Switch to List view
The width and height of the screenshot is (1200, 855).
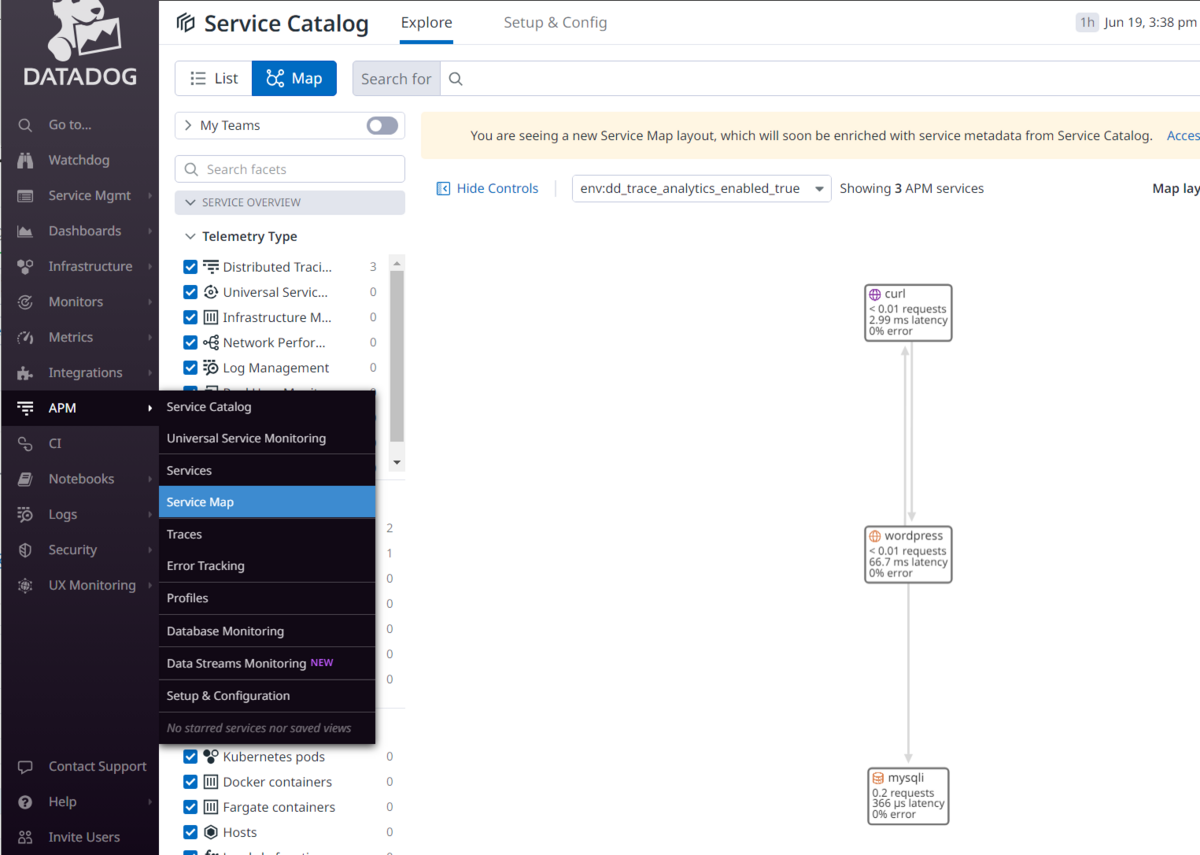(214, 79)
